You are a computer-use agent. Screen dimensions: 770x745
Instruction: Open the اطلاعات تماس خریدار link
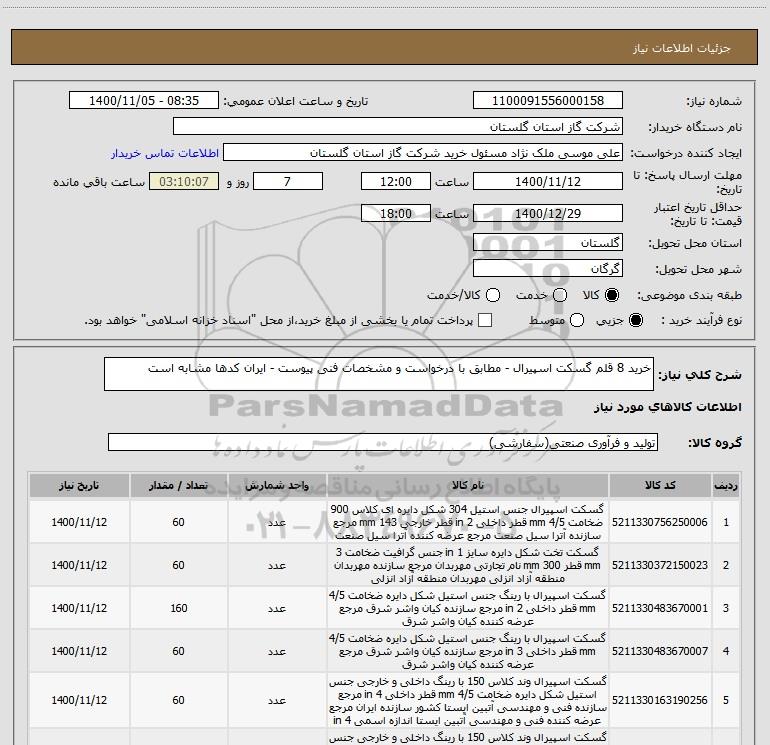coord(165,153)
